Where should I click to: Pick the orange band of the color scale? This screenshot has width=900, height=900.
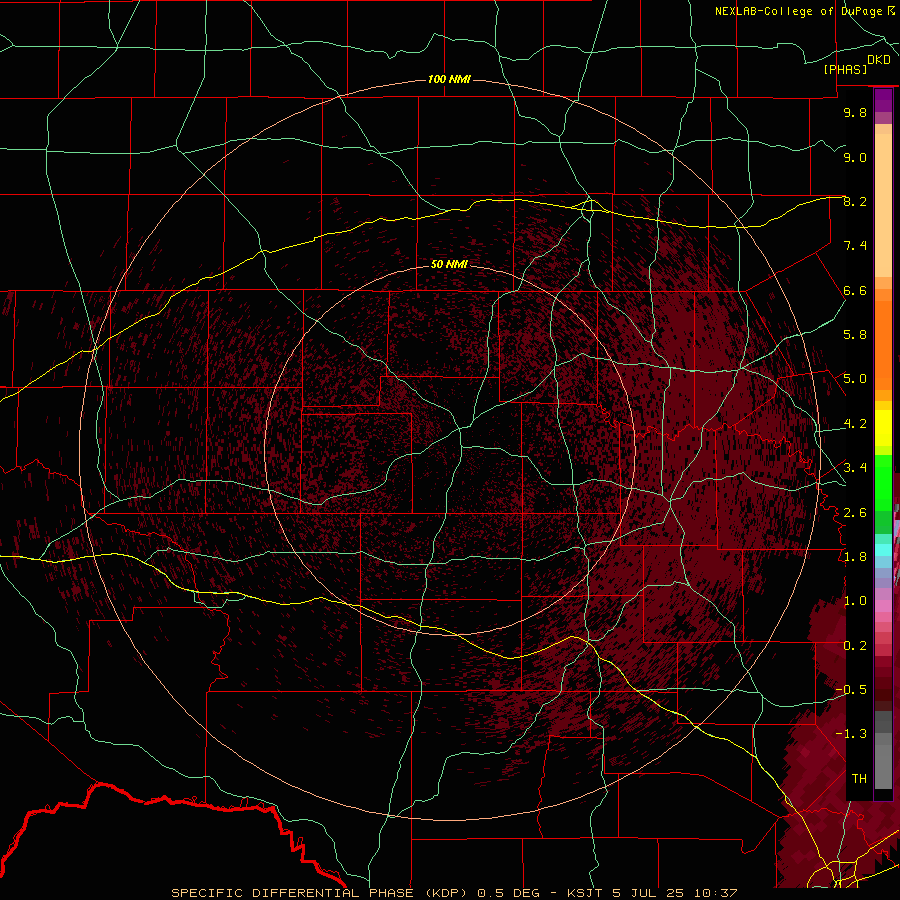point(883,344)
